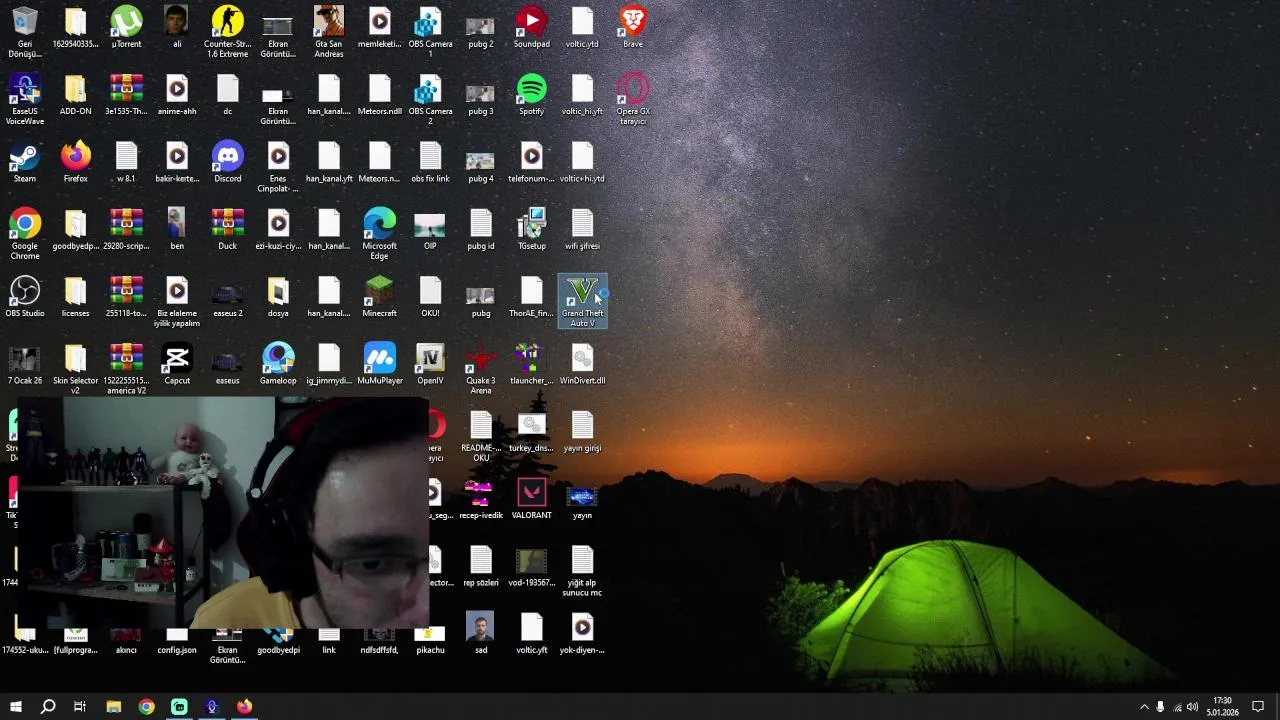Open the notification center
The image size is (1280, 720).
[x=1258, y=707]
